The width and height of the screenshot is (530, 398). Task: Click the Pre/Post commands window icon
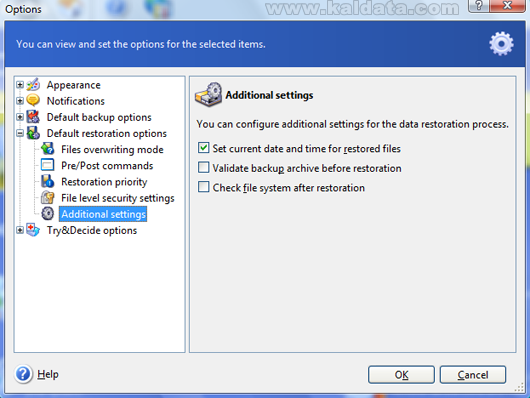coord(47,165)
